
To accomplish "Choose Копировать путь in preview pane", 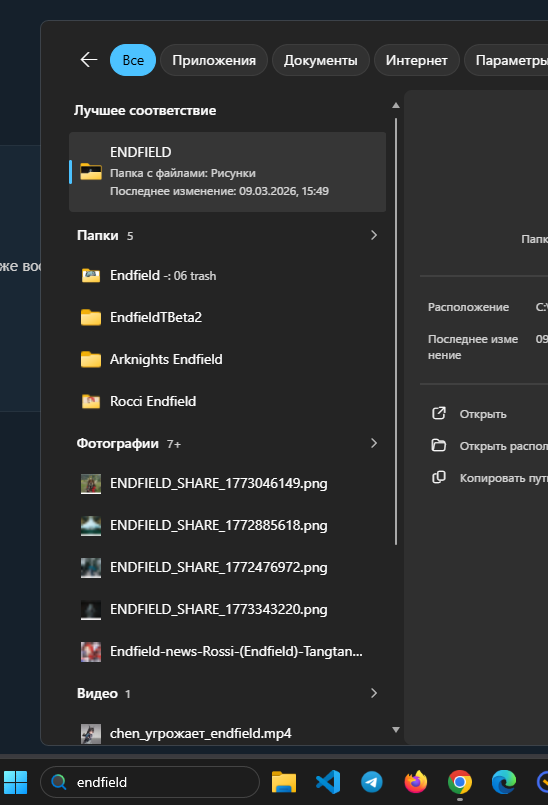I will tap(503, 478).
